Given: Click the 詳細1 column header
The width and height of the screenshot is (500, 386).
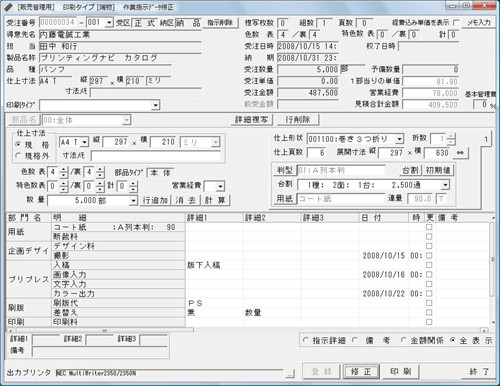Looking at the screenshot, I should tap(214, 218).
